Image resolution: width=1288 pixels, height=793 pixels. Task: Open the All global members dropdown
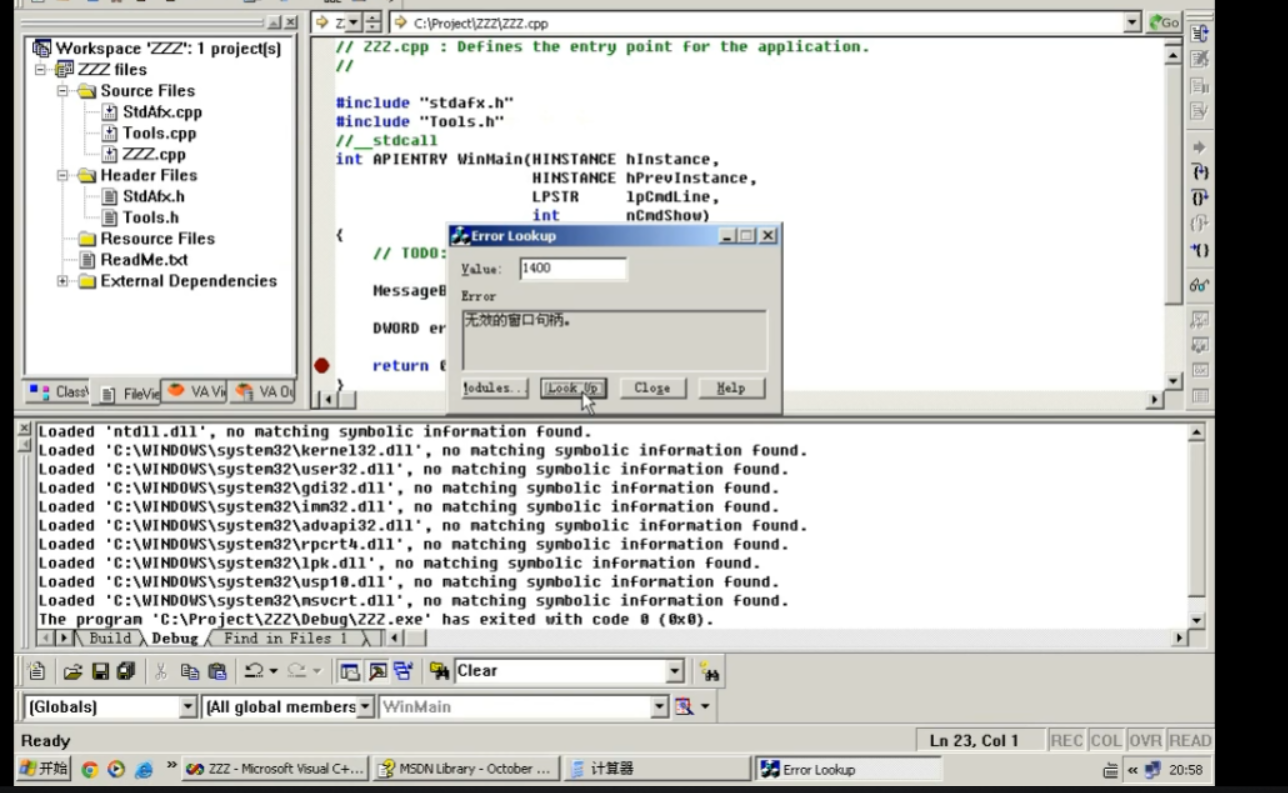pyautogui.click(x=366, y=707)
